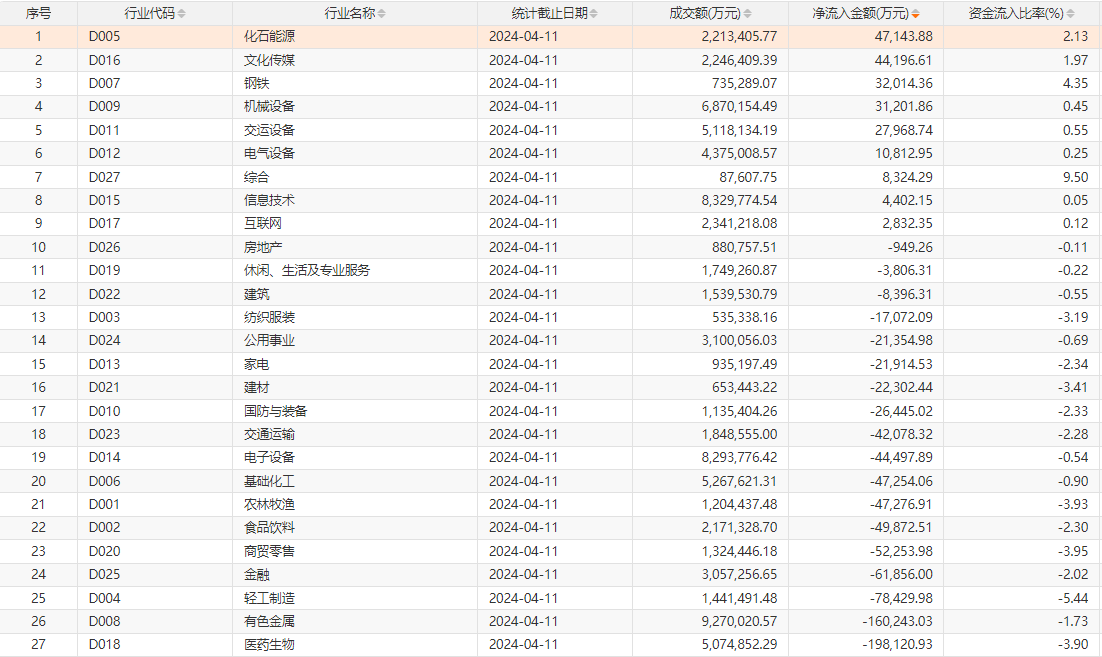Toggle 净流入金额(万元) sort arrow
The height and width of the screenshot is (657, 1102).
[x=915, y=14]
